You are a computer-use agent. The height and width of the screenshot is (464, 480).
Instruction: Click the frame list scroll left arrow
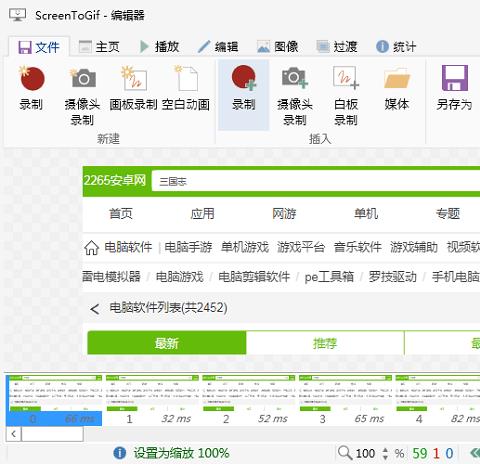(14, 434)
